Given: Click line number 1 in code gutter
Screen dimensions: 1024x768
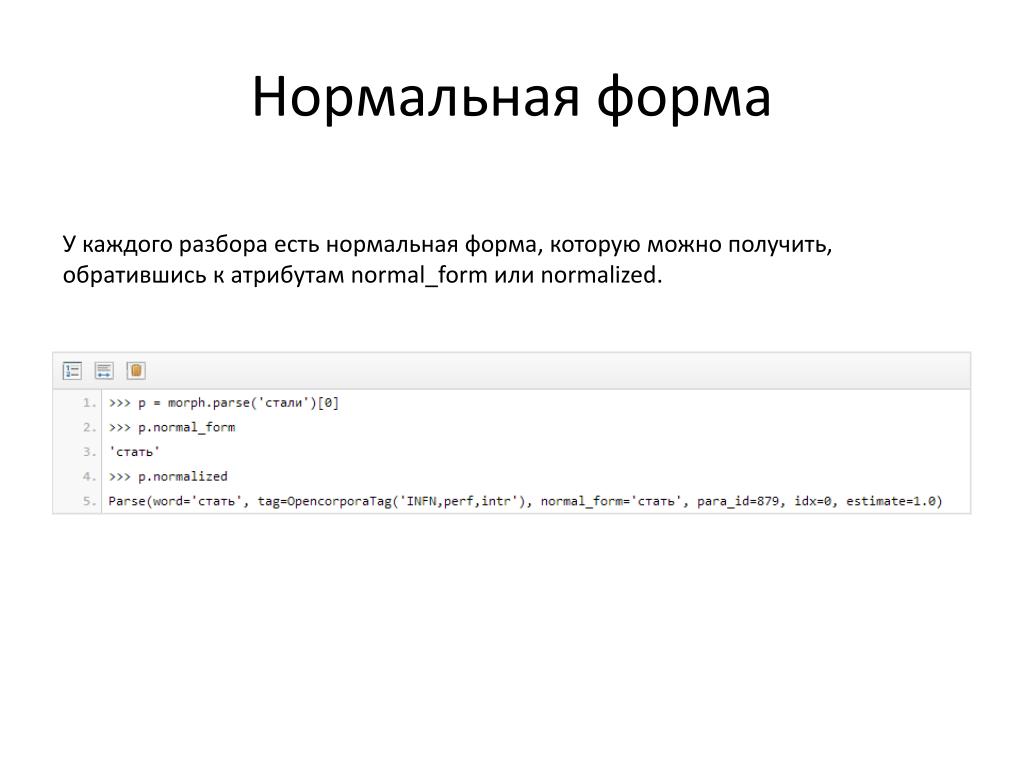Looking at the screenshot, I should pos(89,403).
